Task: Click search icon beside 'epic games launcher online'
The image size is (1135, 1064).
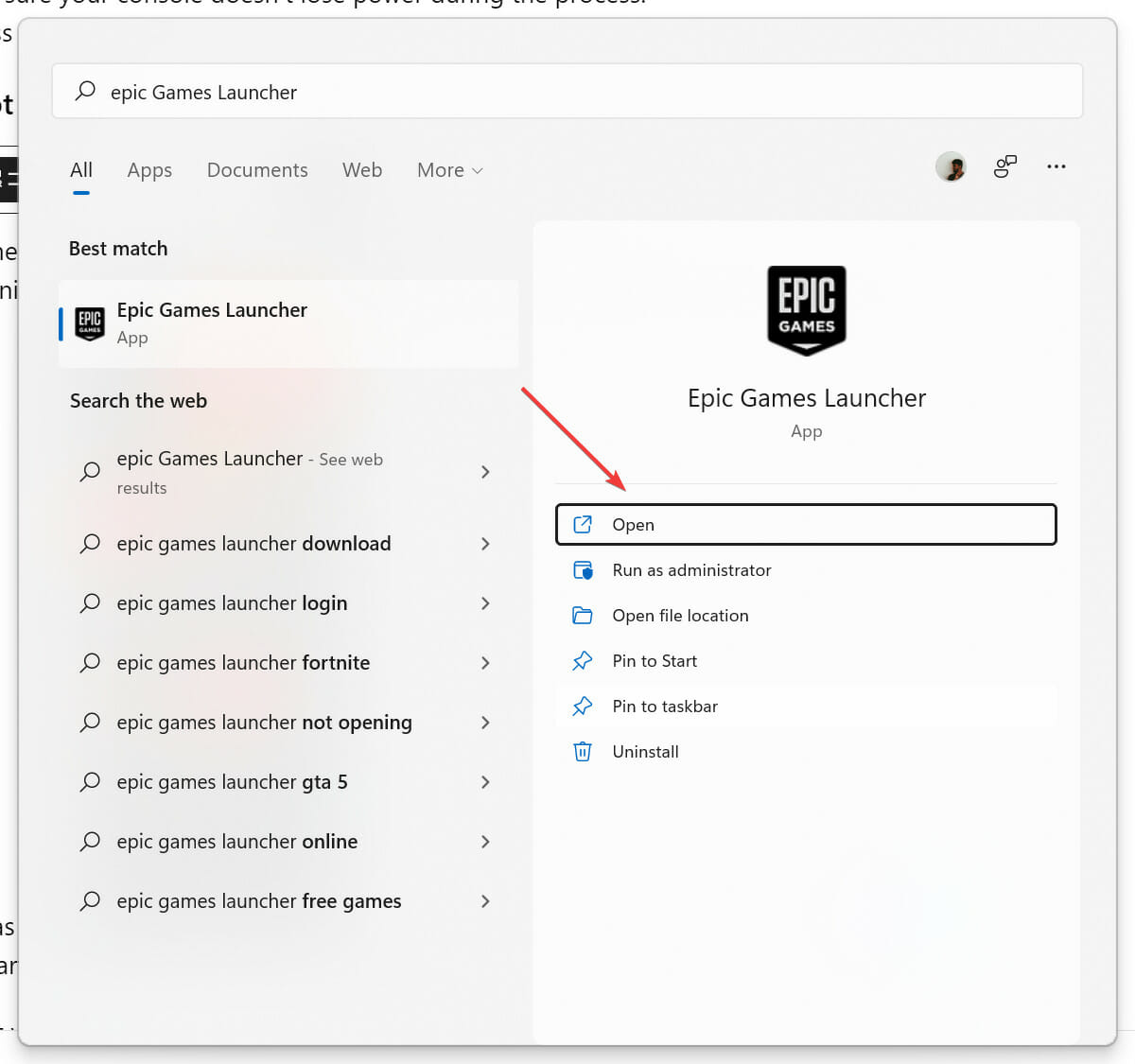Action: (x=90, y=842)
